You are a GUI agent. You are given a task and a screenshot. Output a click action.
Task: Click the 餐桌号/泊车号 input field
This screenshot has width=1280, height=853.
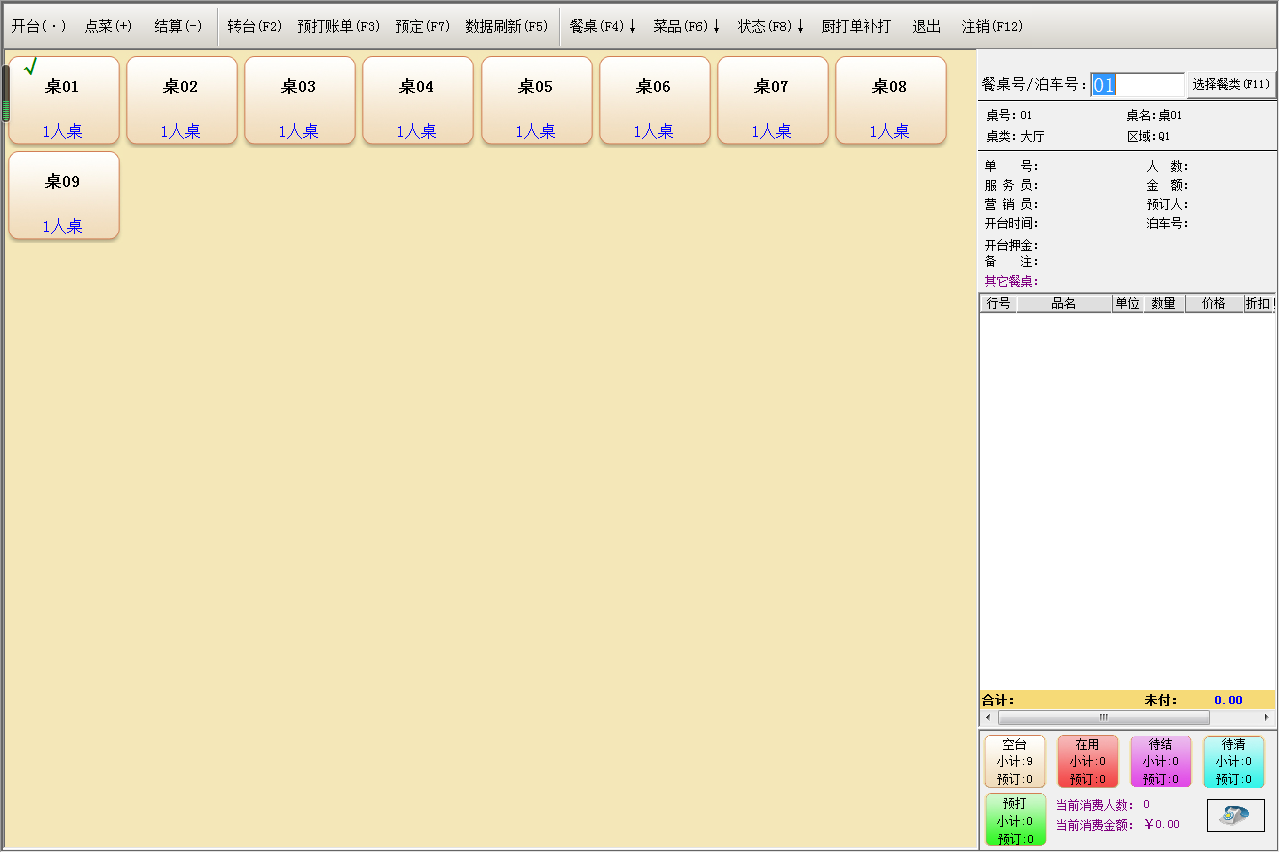point(1137,85)
